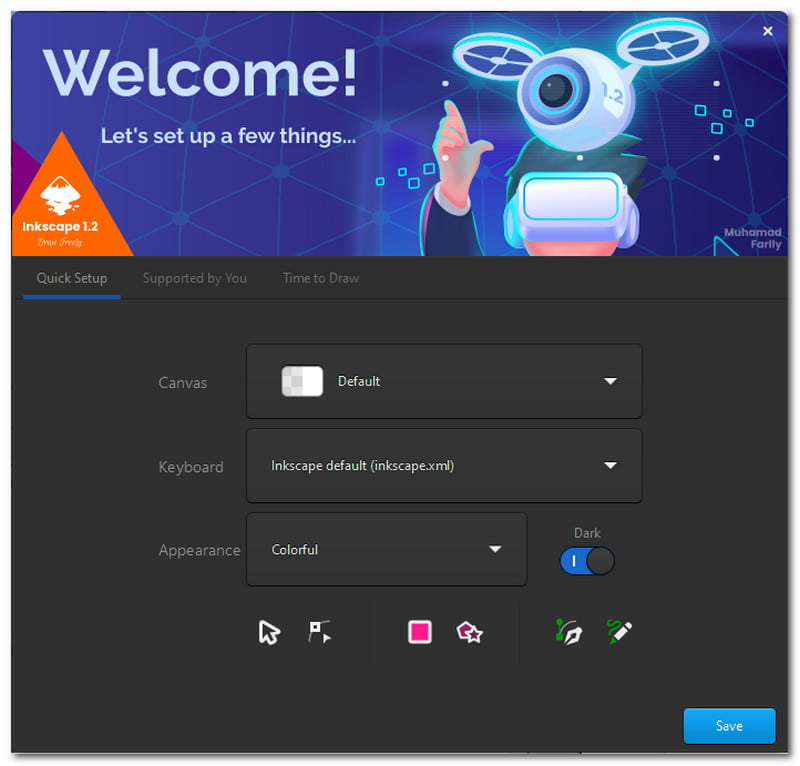Click the node edit tool icon
Image resolution: width=800 pixels, height=766 pixels.
320,632
